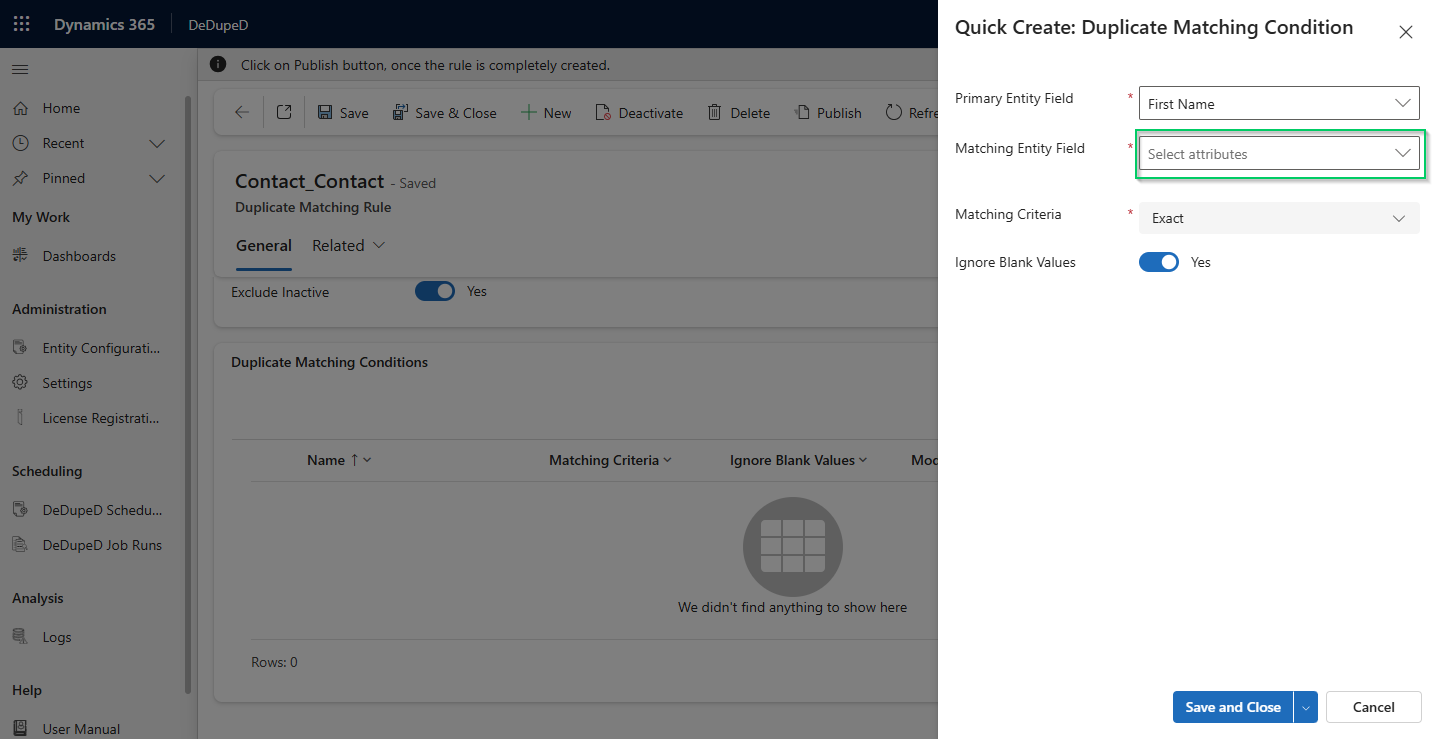This screenshot has height=739, width=1434.
Task: Switch to the General tab
Action: click(x=264, y=246)
